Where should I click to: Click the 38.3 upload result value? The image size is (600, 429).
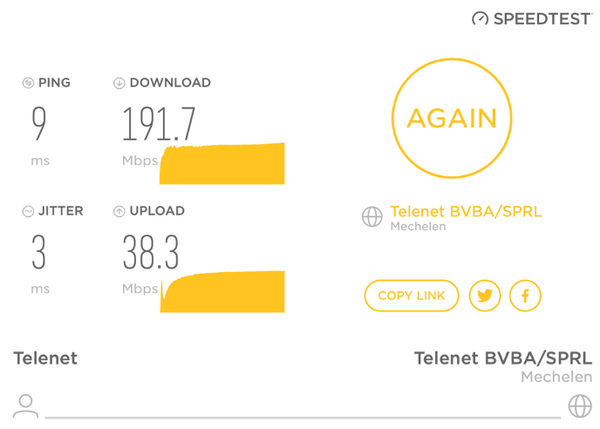point(150,252)
